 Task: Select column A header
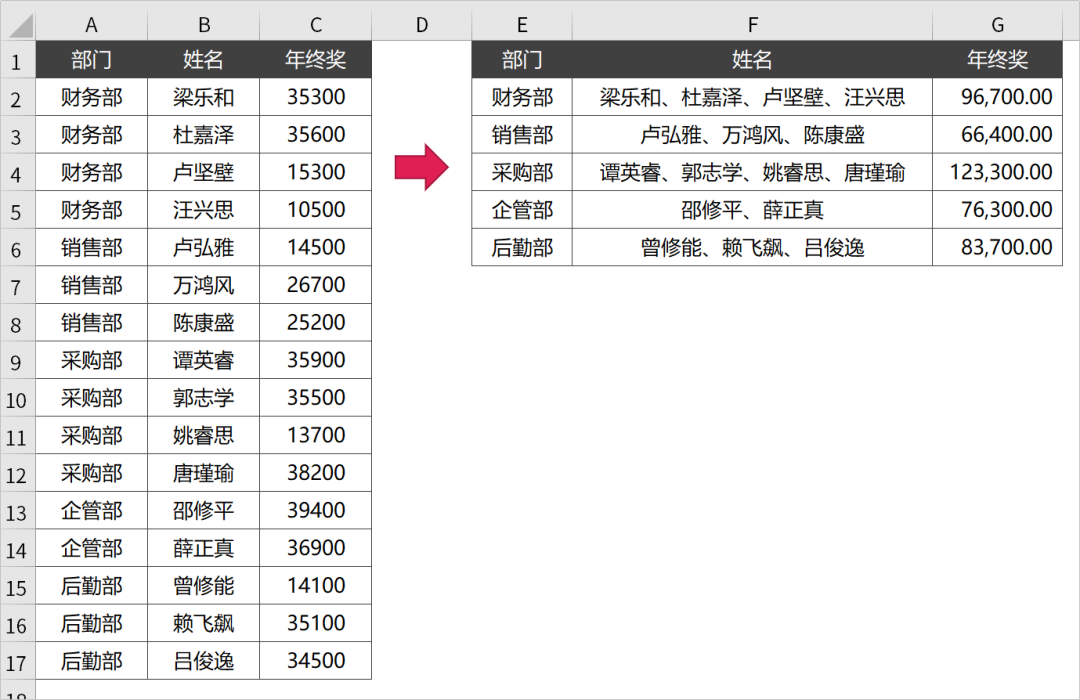(x=91, y=25)
